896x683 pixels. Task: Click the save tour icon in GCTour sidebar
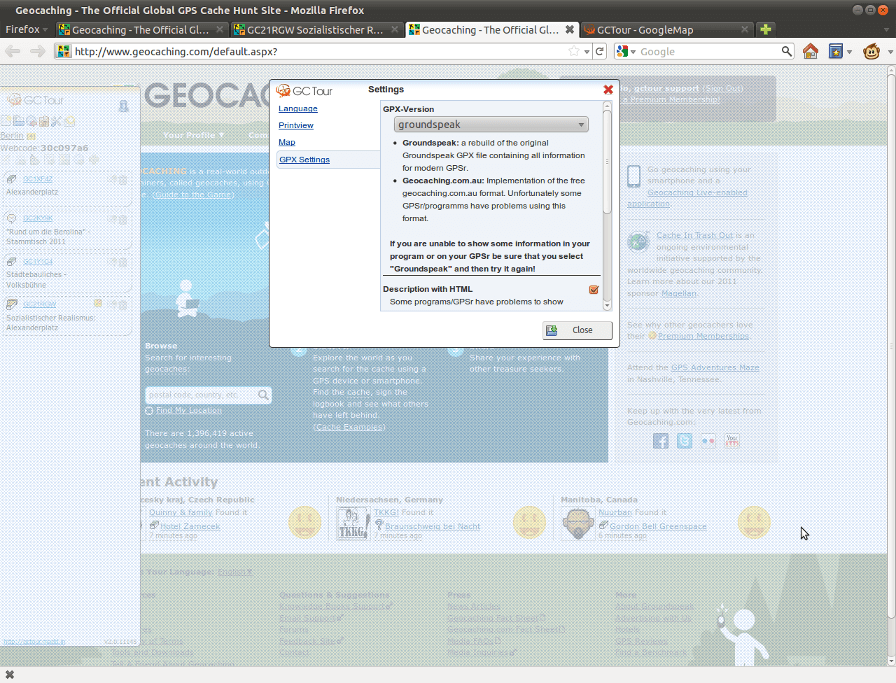click(x=19, y=121)
